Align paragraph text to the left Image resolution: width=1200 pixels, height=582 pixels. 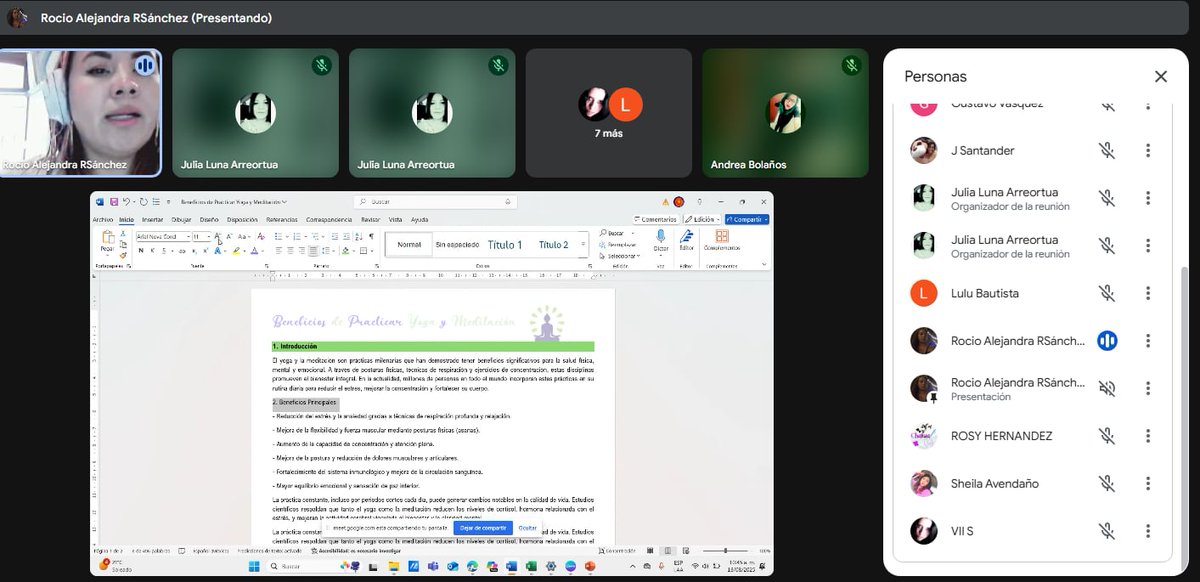(279, 250)
